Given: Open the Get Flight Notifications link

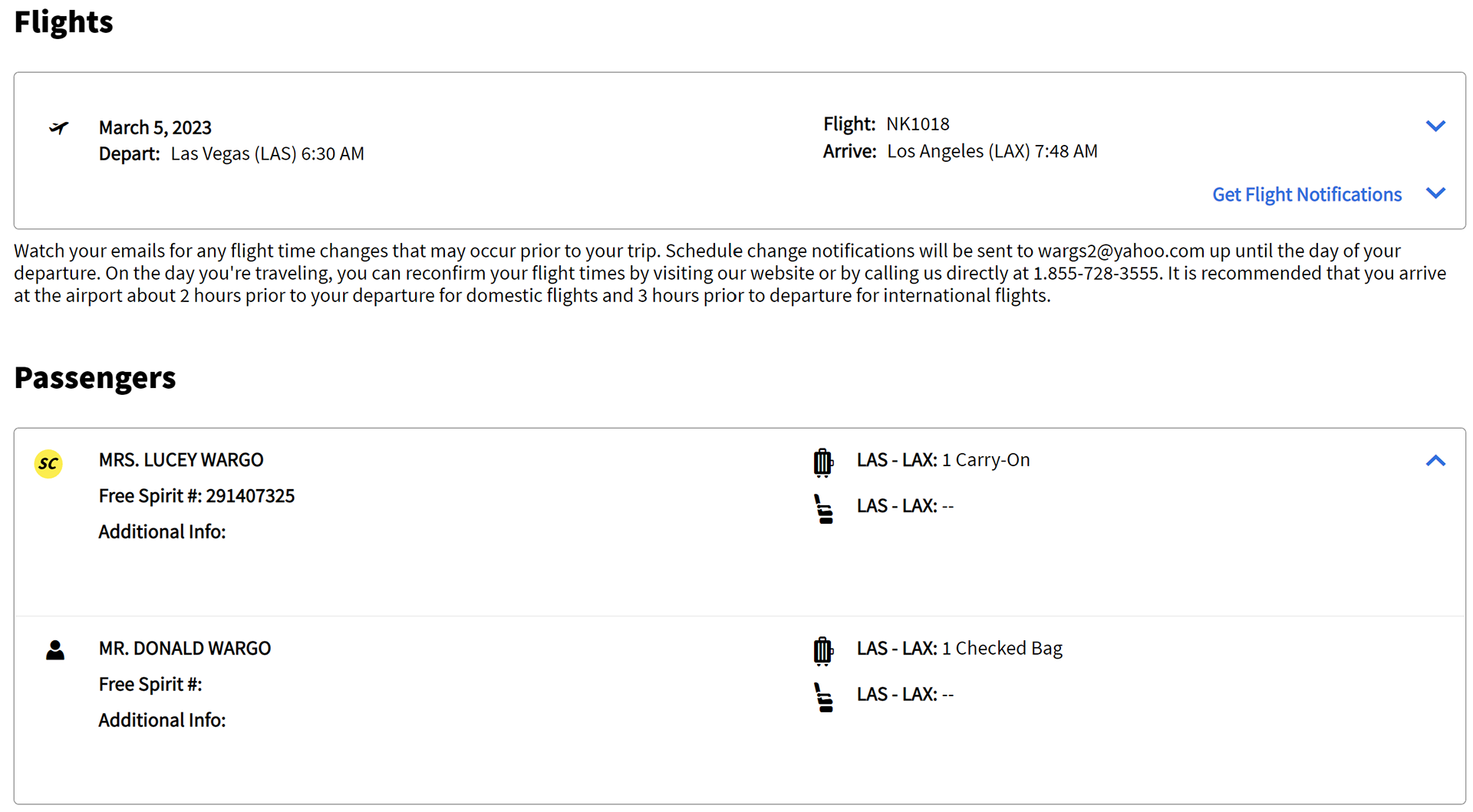Looking at the screenshot, I should [x=1307, y=195].
